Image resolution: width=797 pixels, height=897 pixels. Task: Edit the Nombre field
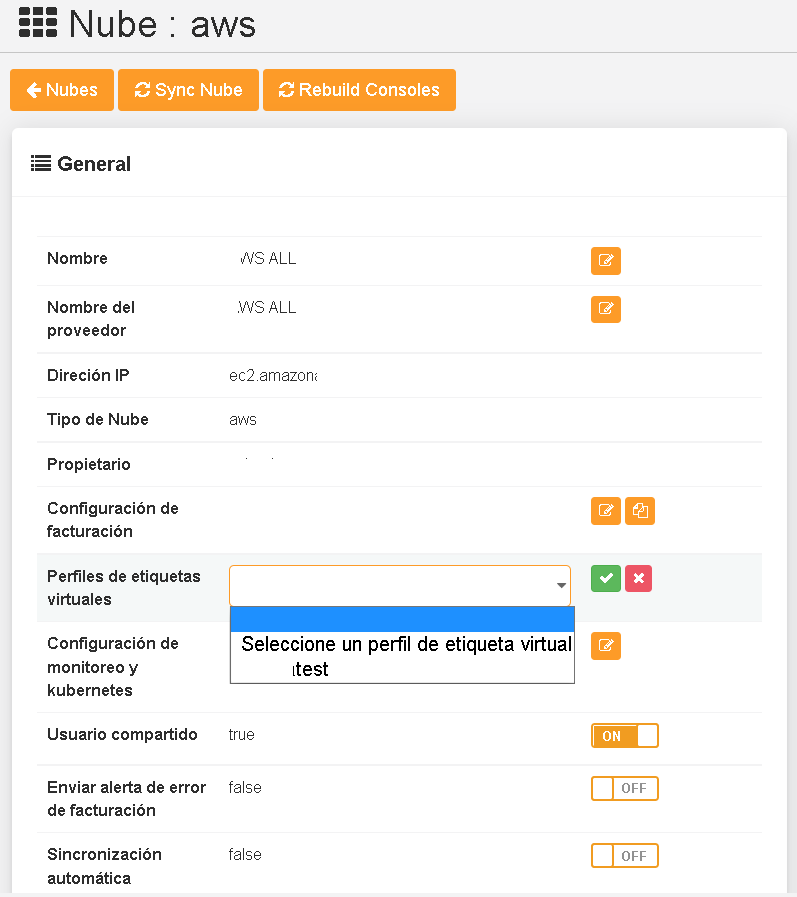pyautogui.click(x=605, y=261)
